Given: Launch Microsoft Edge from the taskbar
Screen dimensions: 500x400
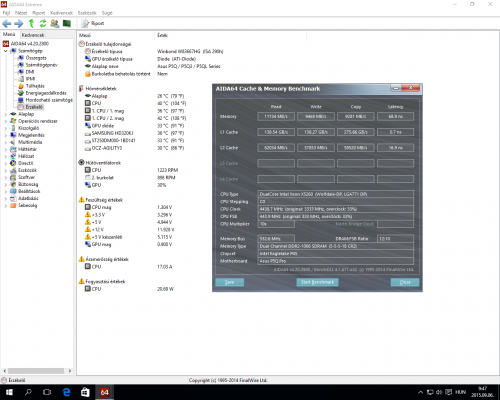Looking at the screenshot, I should click(66, 392).
